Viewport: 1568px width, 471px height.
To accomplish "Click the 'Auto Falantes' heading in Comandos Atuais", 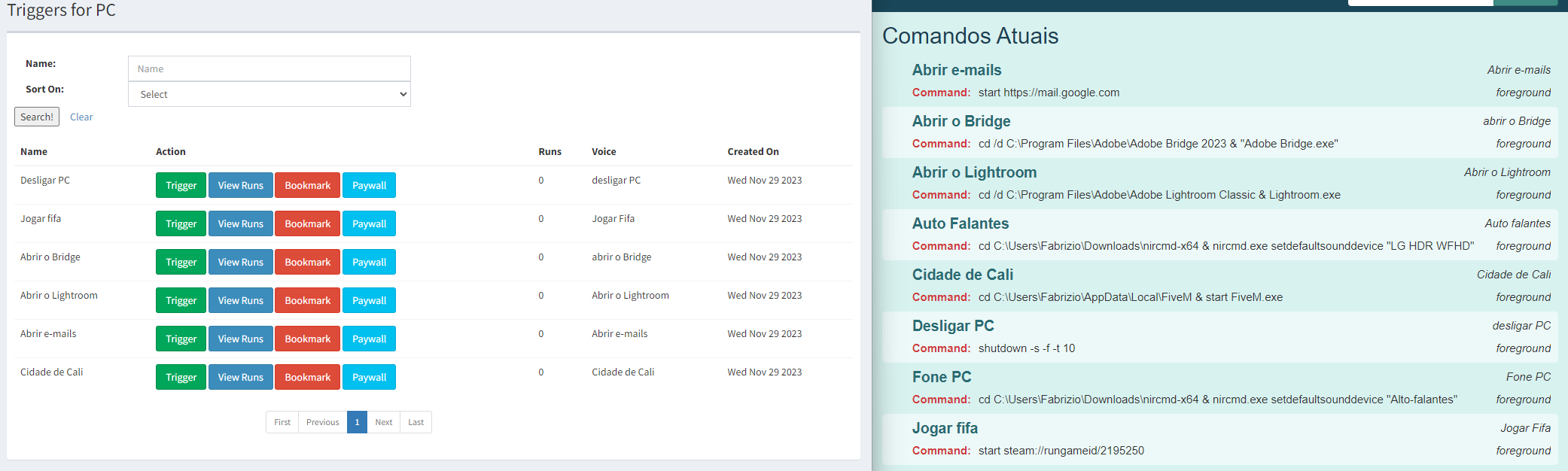I will (x=961, y=223).
